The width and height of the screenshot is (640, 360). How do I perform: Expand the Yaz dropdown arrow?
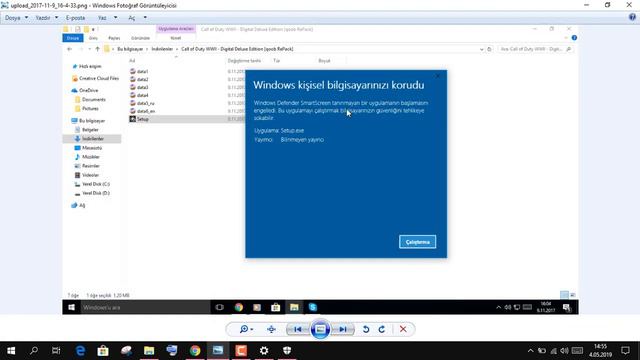click(x=116, y=18)
